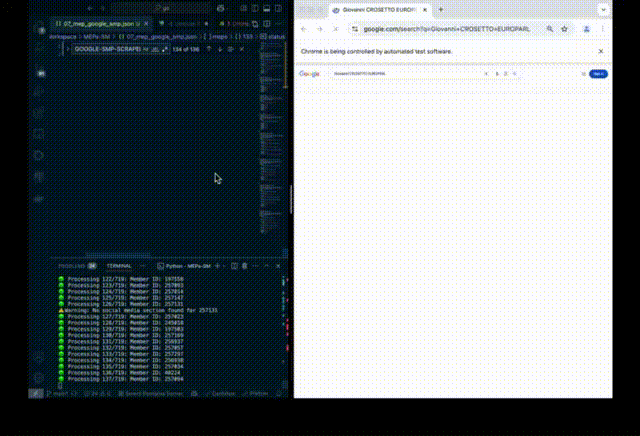The height and width of the screenshot is (436, 640).
Task: Select the 07_mep_google_smp.json editor tab
Action: [102, 24]
